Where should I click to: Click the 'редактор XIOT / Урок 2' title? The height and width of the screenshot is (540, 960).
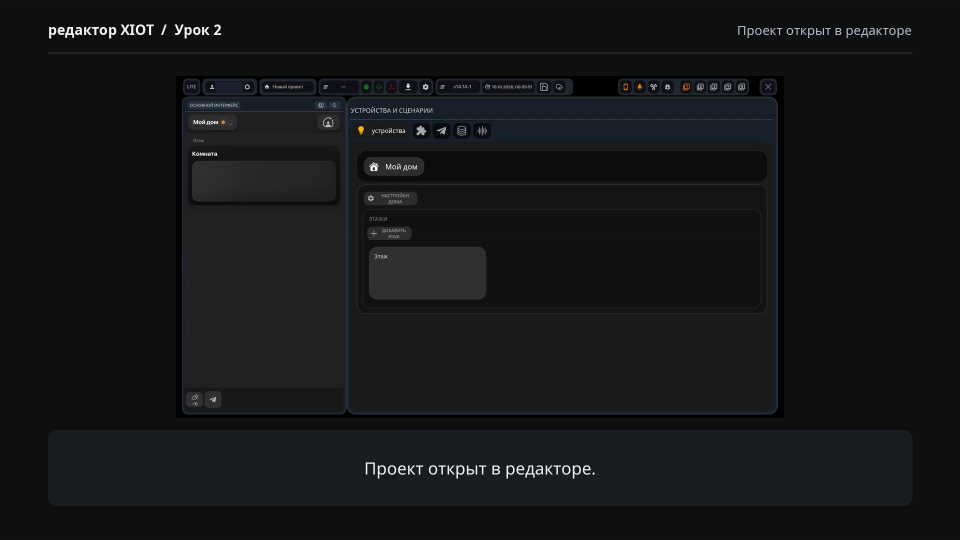[135, 30]
